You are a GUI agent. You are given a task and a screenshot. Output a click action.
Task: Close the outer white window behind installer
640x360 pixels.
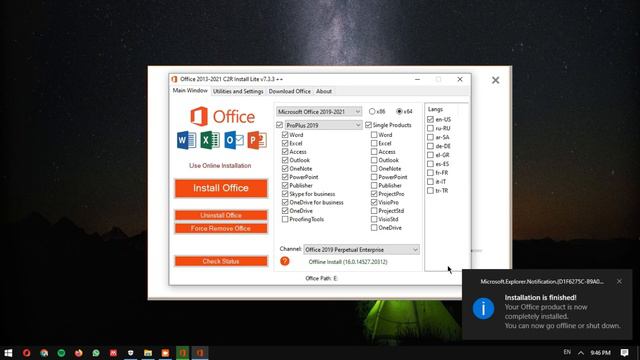tap(496, 80)
